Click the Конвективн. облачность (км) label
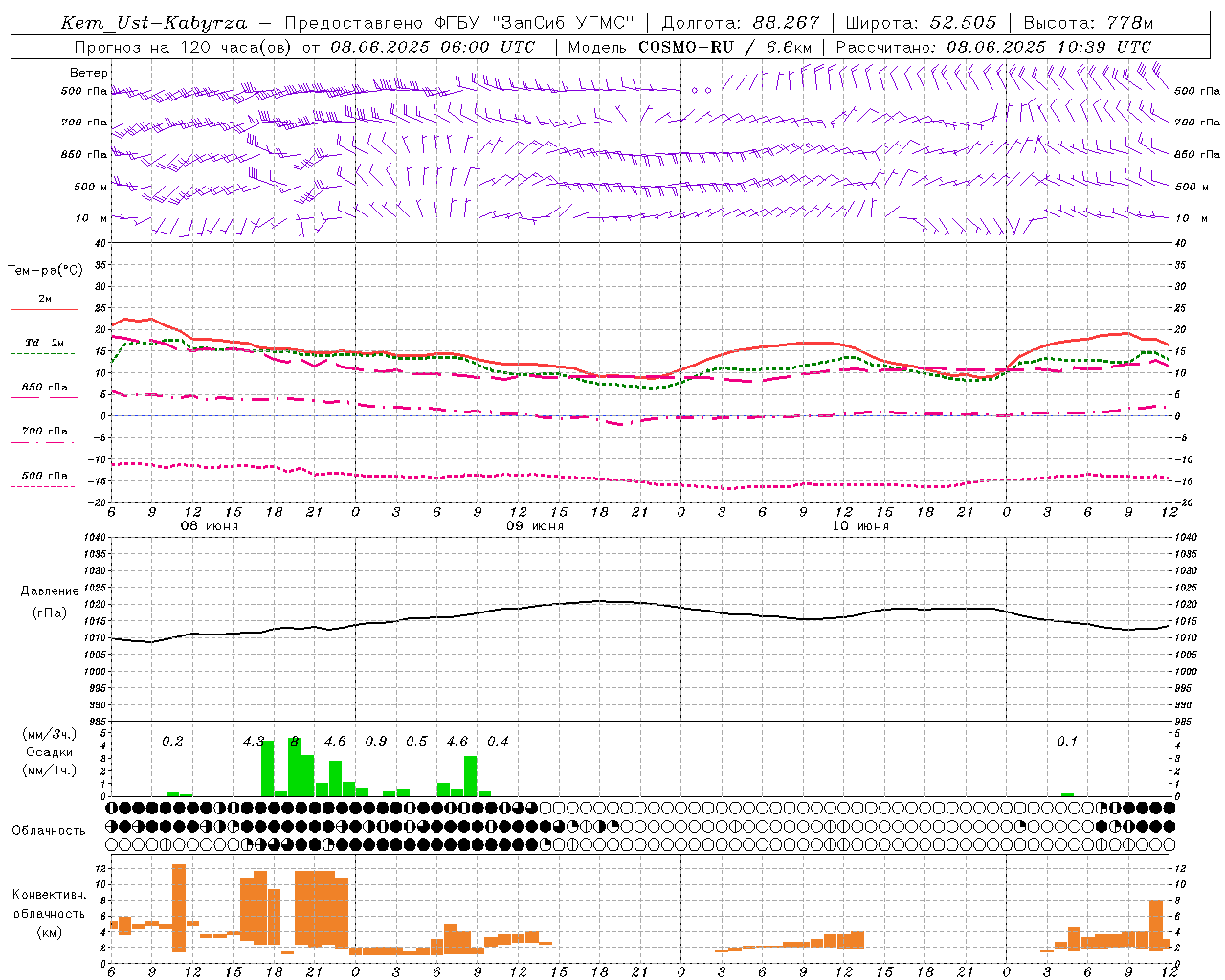Viewport: 1225px width, 980px height. tap(49, 913)
